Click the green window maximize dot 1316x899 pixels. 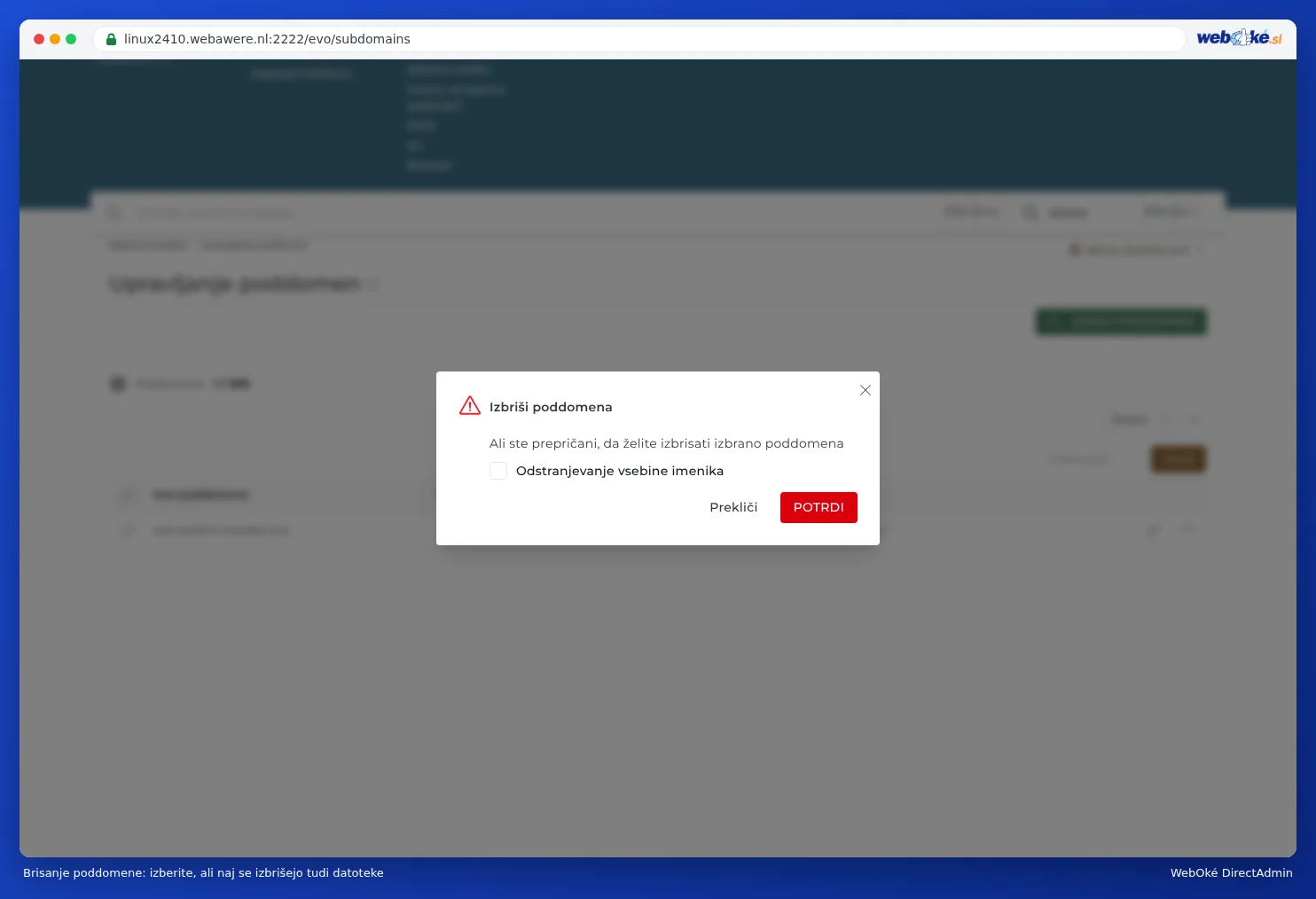(x=71, y=39)
